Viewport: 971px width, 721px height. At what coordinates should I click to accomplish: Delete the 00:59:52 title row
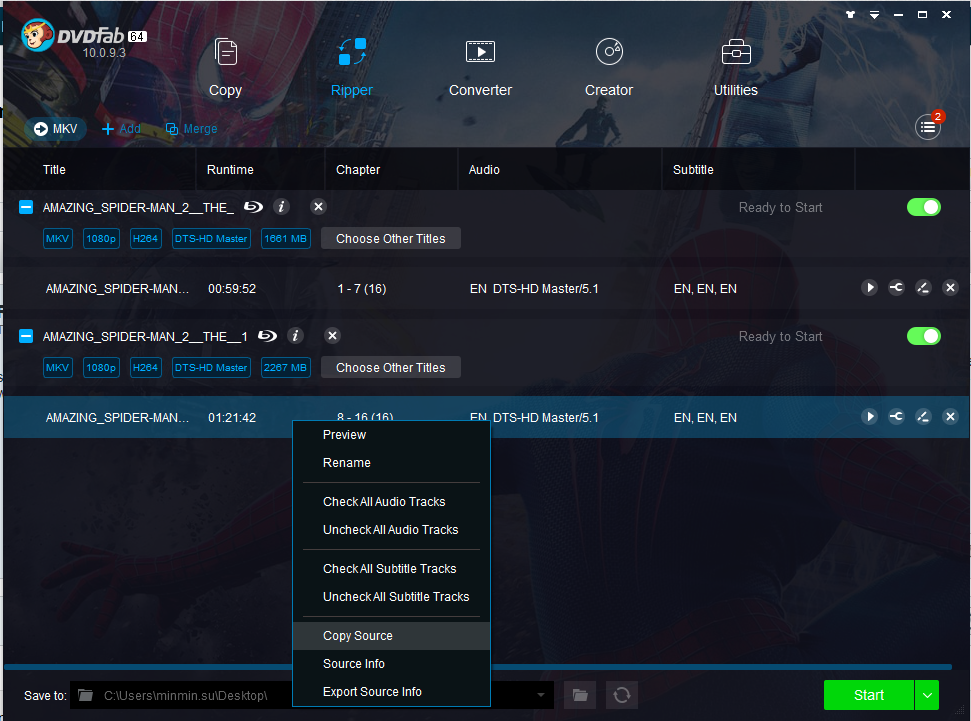(x=950, y=288)
